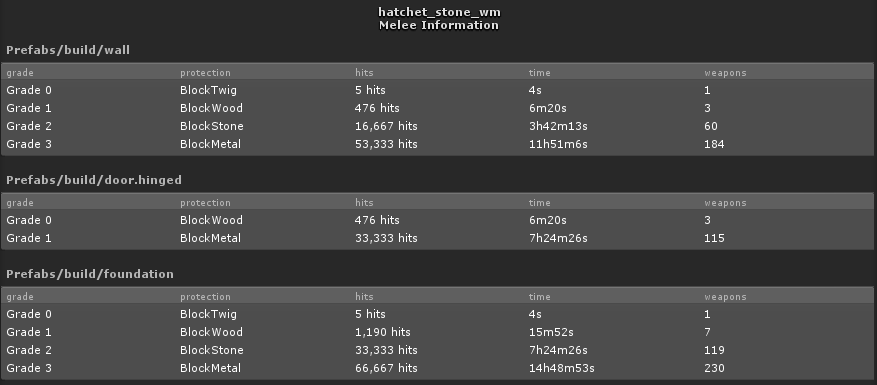
Task: Click the 14h48m53s time value
Action: (562, 368)
